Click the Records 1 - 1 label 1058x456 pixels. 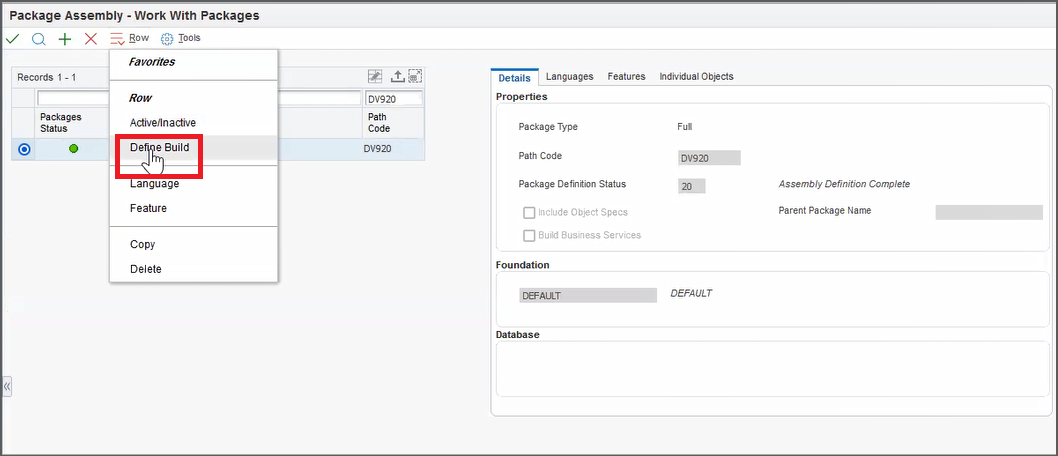47,78
